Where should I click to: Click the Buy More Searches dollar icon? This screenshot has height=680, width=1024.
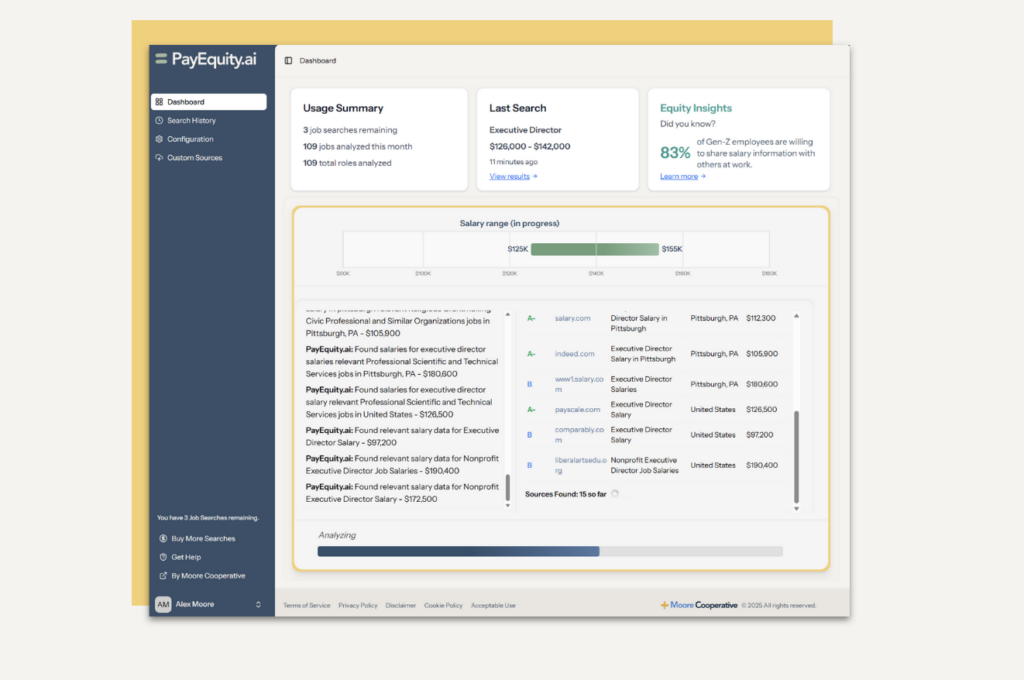tap(163, 539)
